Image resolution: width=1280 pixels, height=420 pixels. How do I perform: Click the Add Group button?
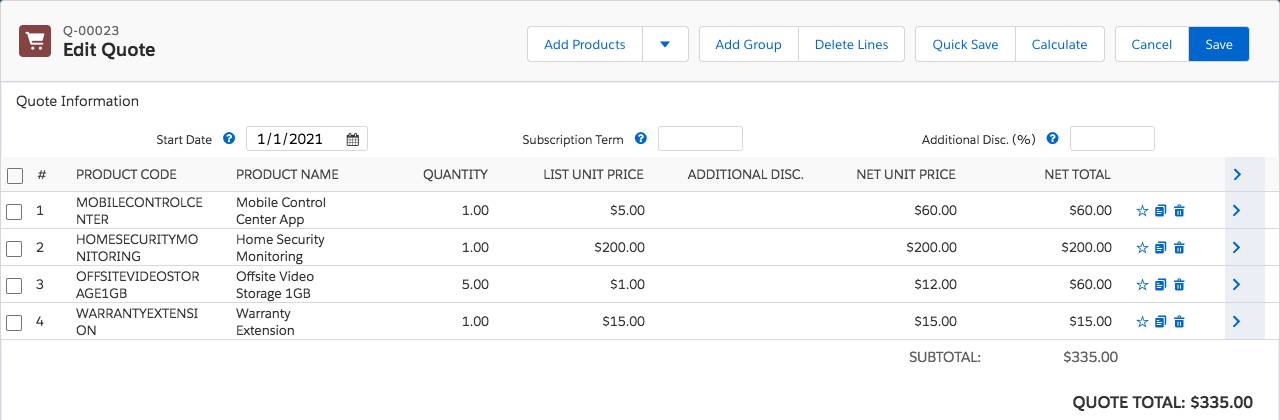(x=748, y=44)
